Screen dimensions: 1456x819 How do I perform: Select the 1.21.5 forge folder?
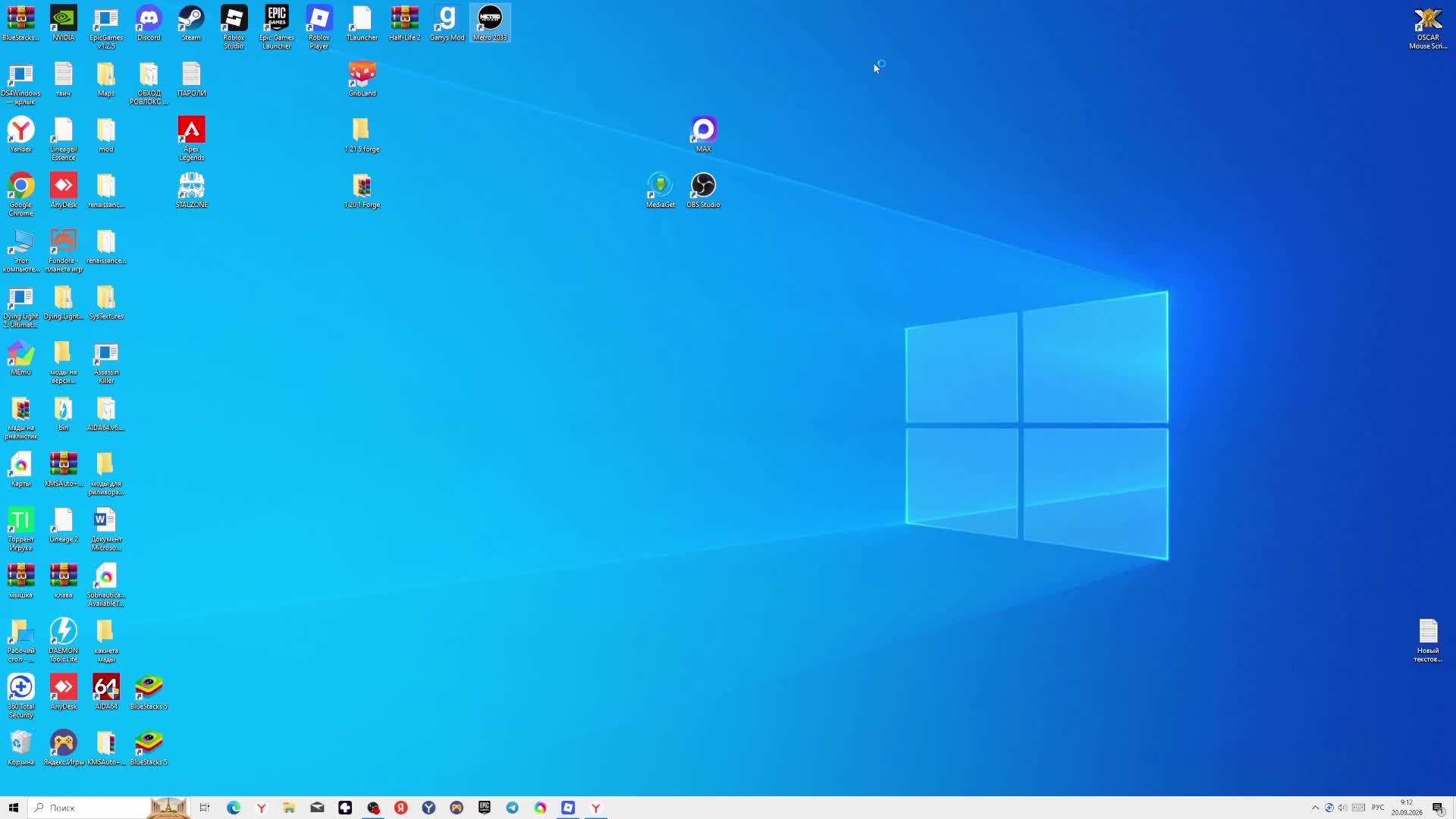tap(362, 134)
